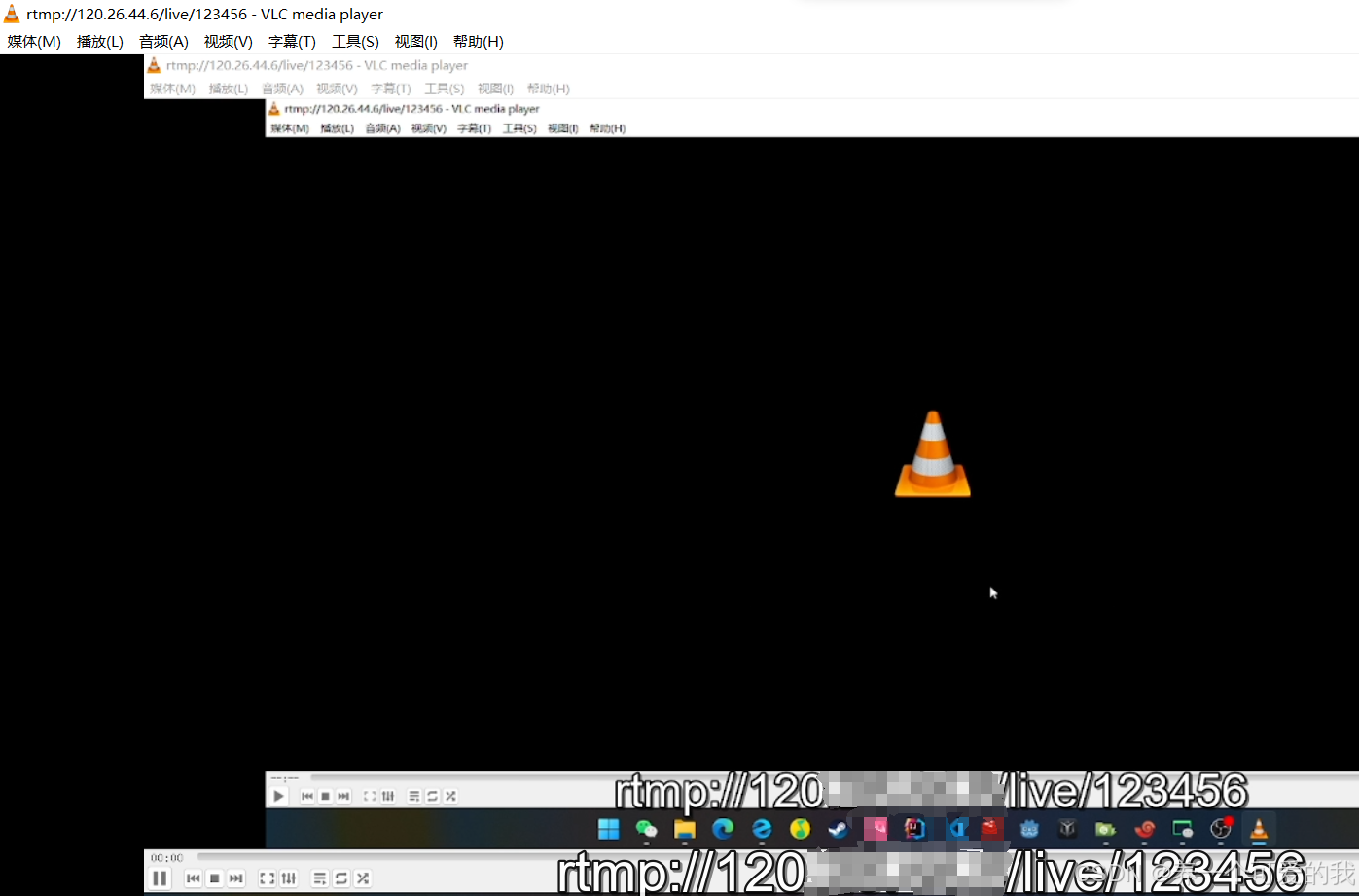Stop button beside innermost play button
The image size is (1359, 896).
click(x=326, y=796)
